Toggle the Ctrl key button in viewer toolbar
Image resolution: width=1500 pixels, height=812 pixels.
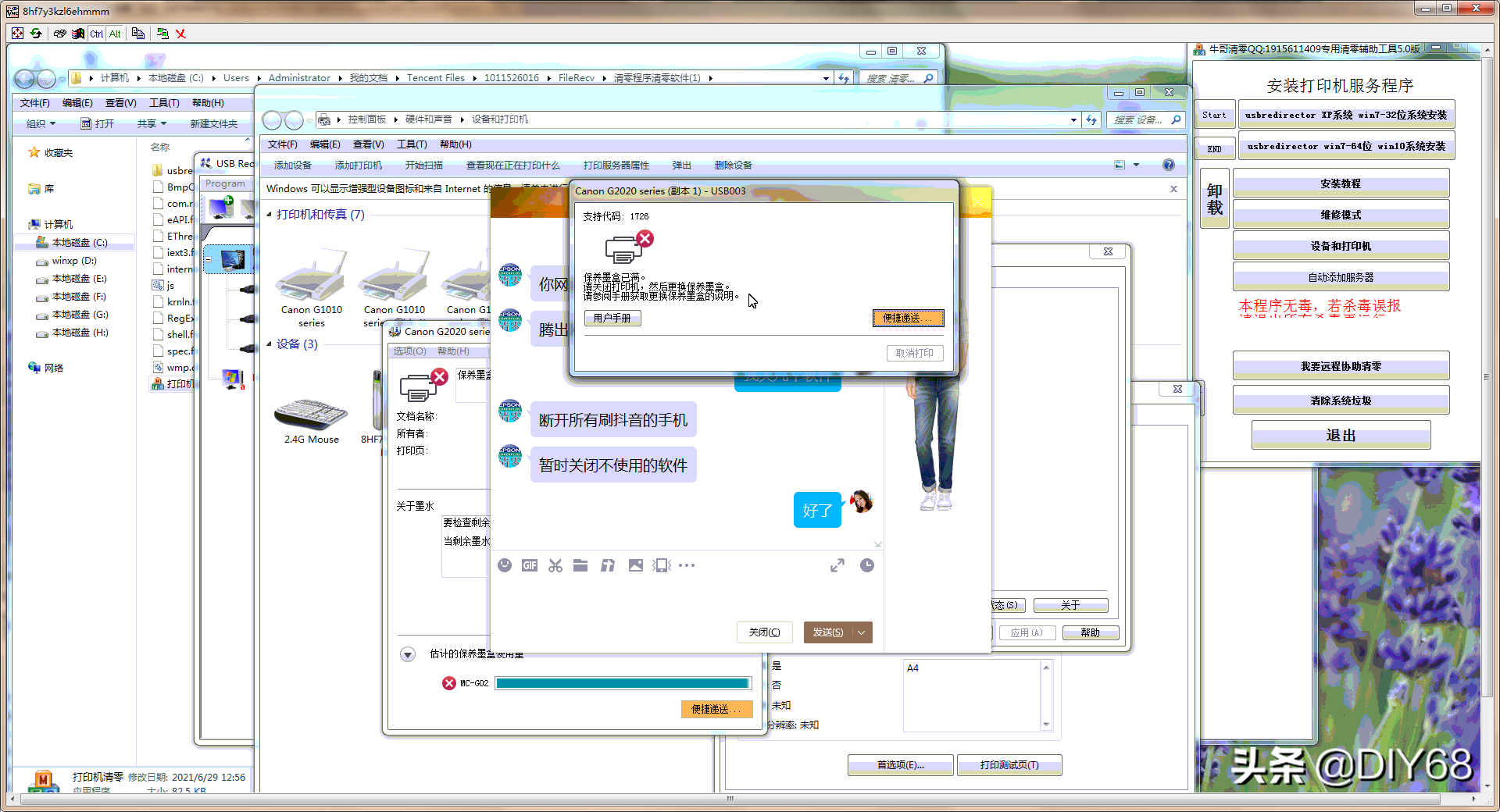(x=96, y=34)
